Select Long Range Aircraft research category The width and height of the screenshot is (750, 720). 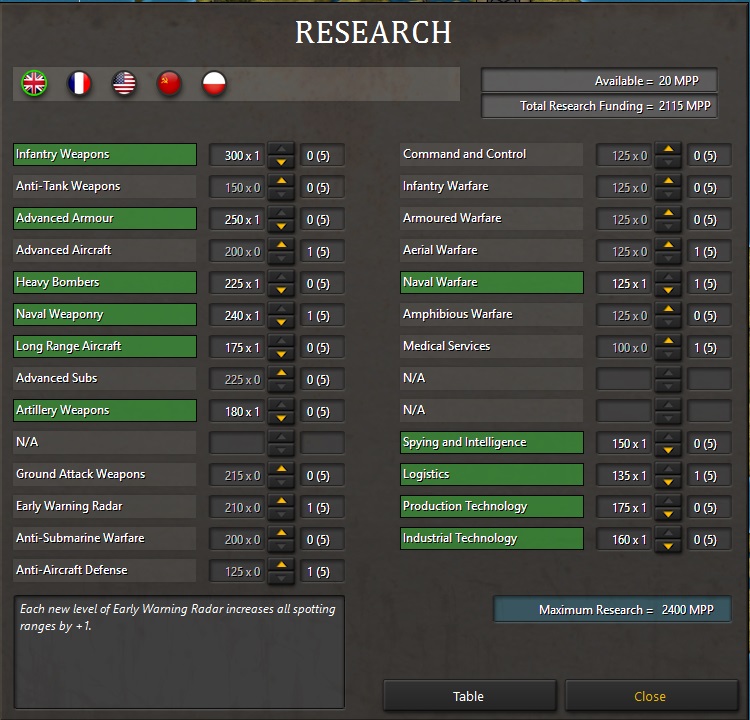[105, 347]
